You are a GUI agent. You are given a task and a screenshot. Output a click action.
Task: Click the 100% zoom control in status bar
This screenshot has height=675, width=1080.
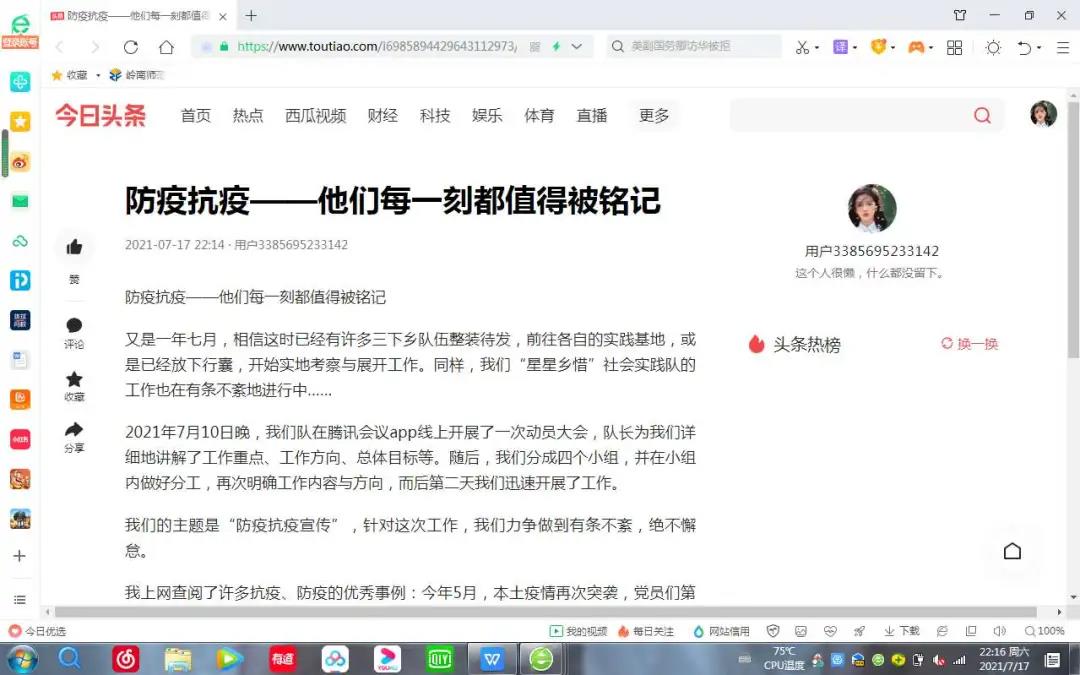(x=1044, y=631)
